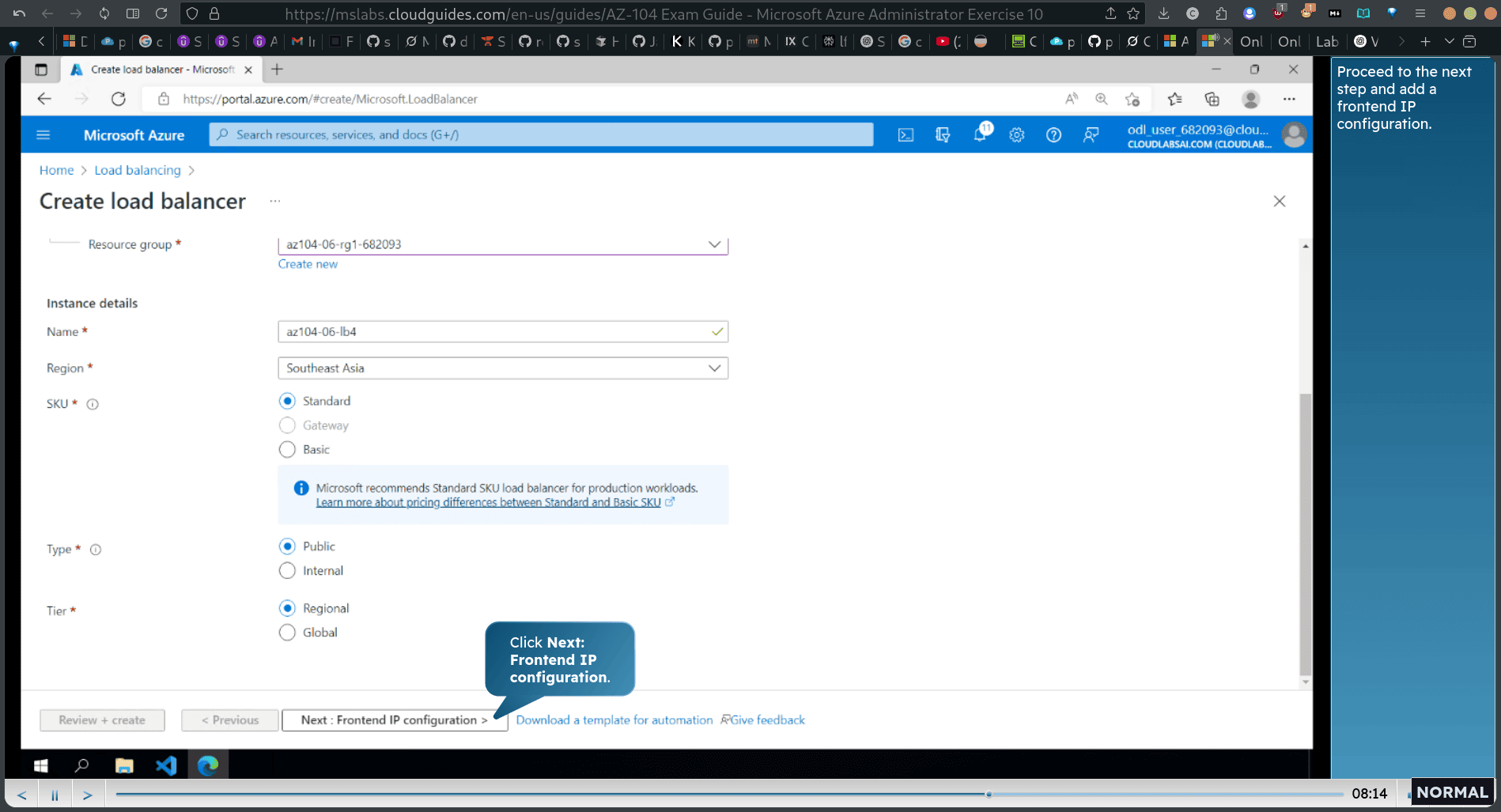Click the Edge profile icon in toolbar

tap(1250, 99)
